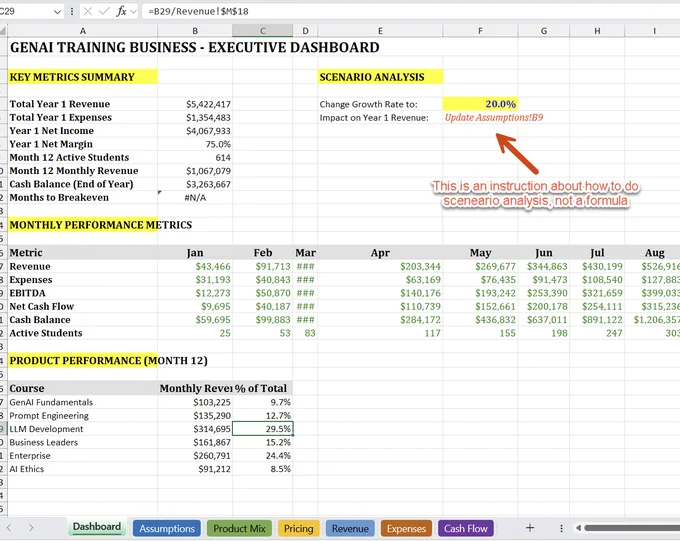
Task: Select column E header
Action: (380, 31)
